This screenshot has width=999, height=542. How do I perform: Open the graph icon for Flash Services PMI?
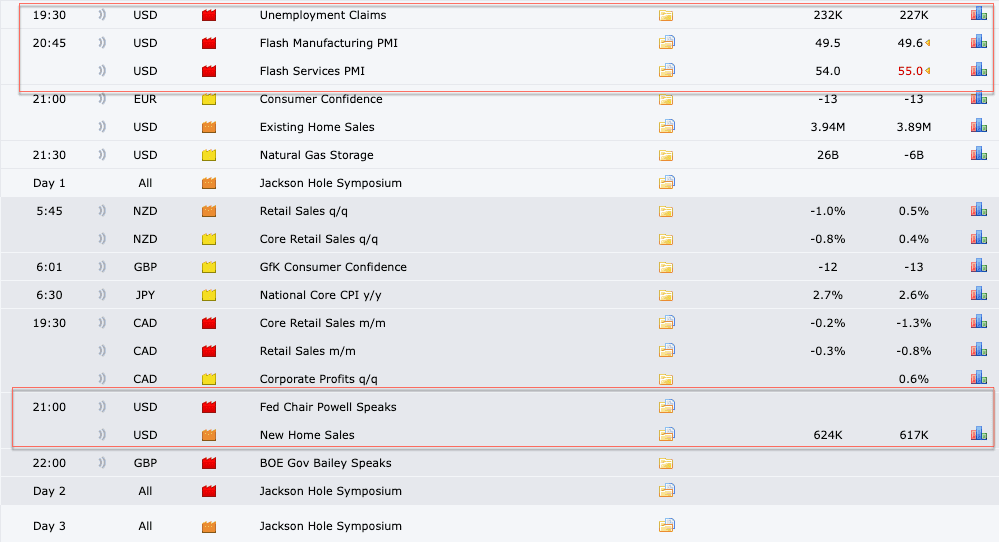[978, 71]
